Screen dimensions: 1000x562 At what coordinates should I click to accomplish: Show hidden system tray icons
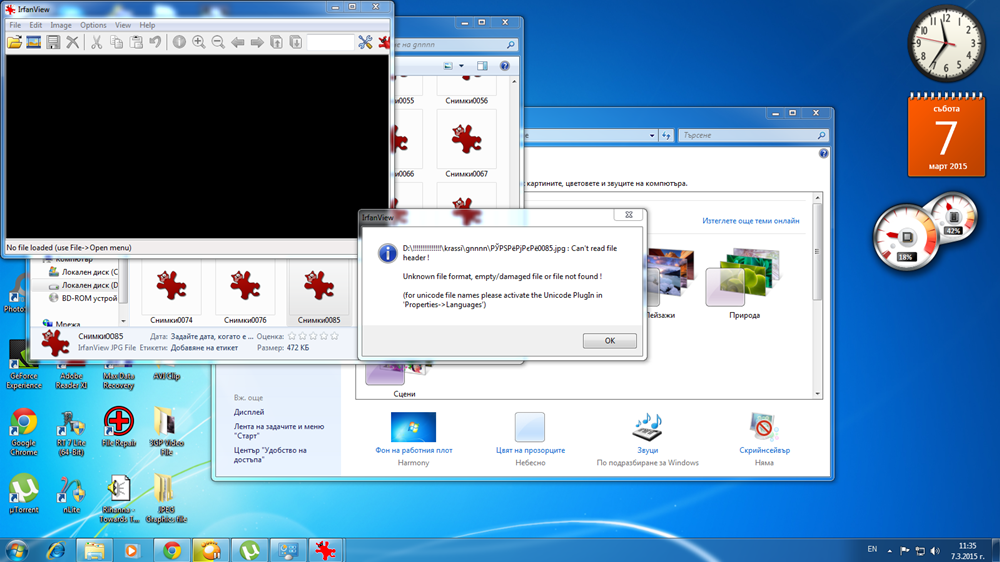click(x=889, y=551)
